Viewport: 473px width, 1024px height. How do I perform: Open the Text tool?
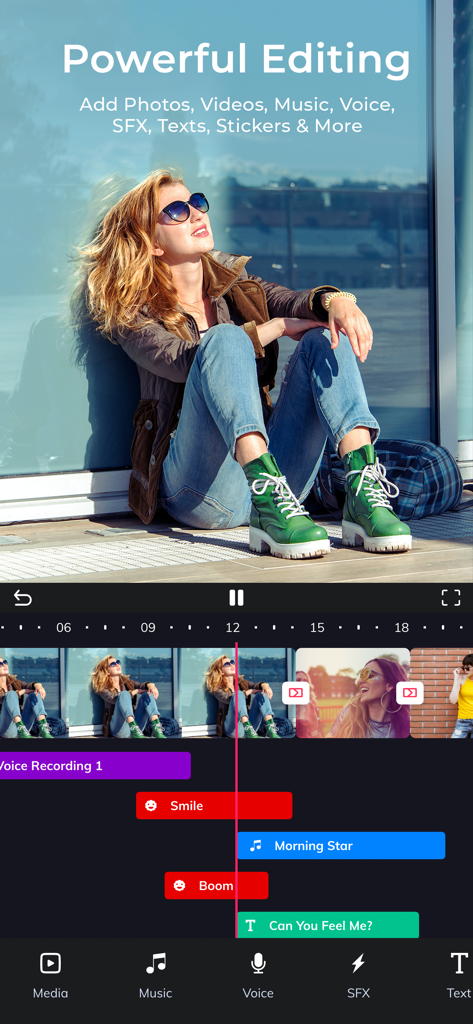point(459,975)
